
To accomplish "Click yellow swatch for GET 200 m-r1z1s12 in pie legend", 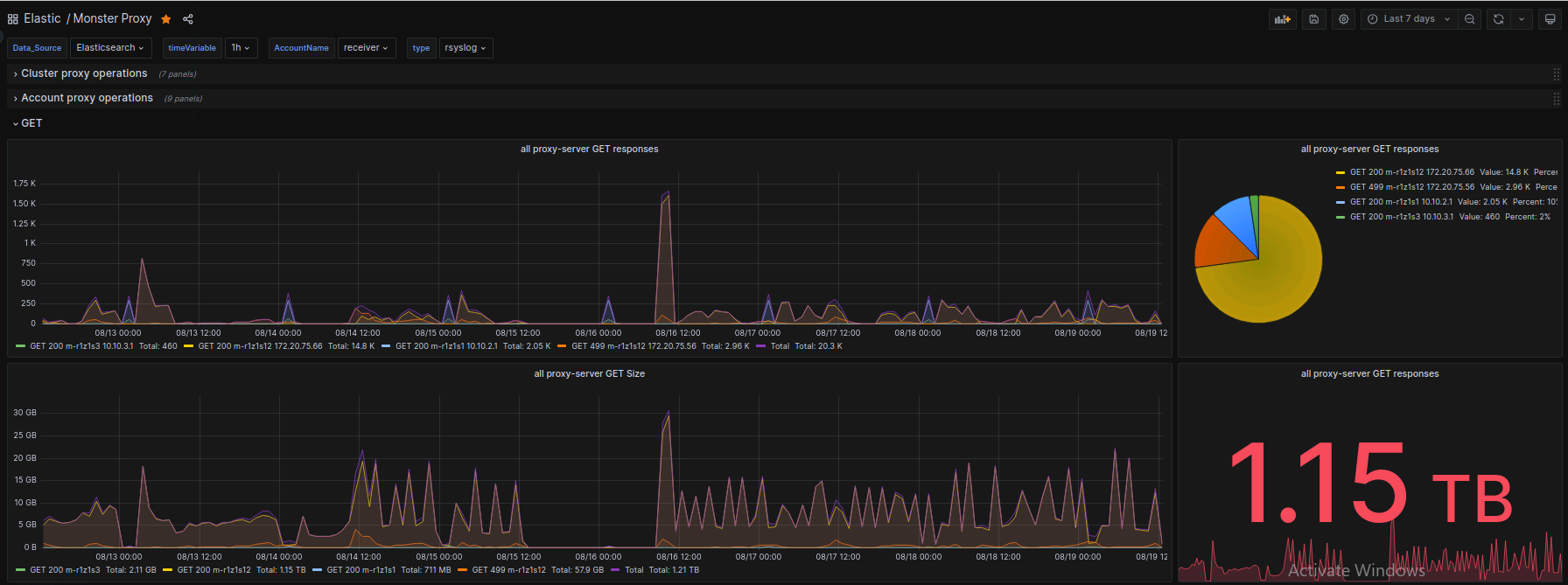I will [x=1340, y=172].
